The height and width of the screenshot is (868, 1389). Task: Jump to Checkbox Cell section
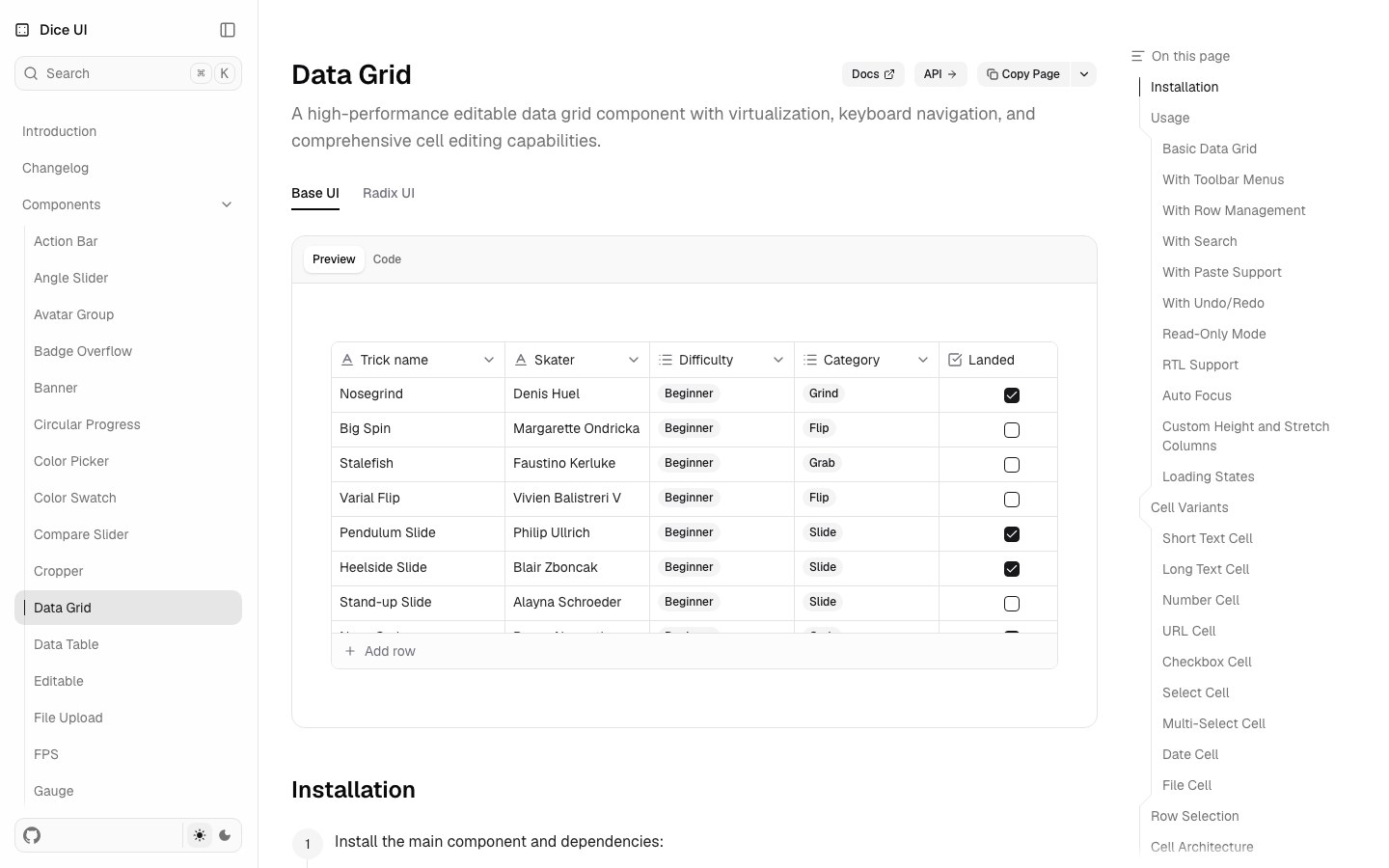pyautogui.click(x=1207, y=662)
